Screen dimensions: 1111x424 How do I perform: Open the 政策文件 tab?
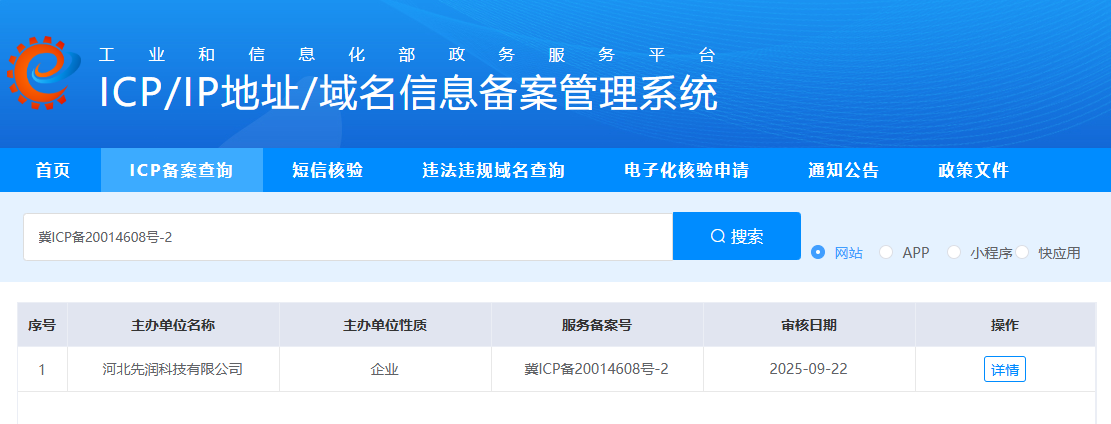coord(974,170)
